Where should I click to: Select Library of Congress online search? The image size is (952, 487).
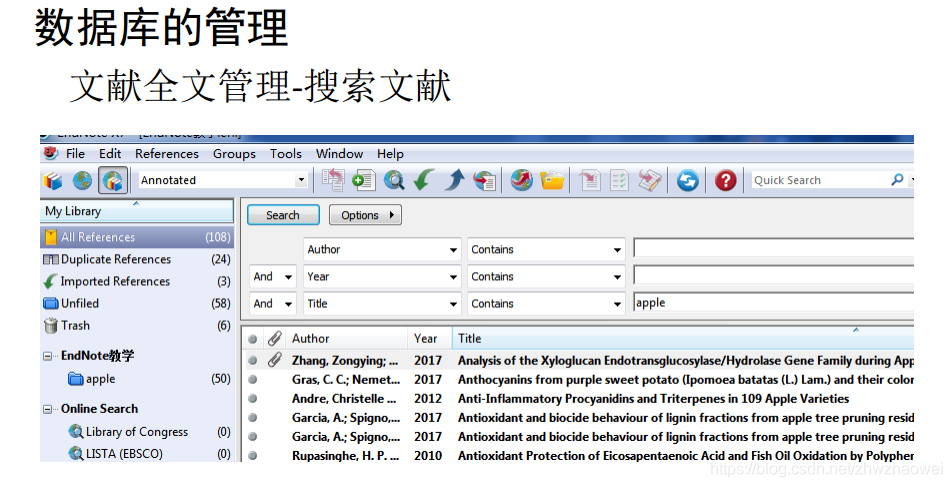tap(137, 432)
